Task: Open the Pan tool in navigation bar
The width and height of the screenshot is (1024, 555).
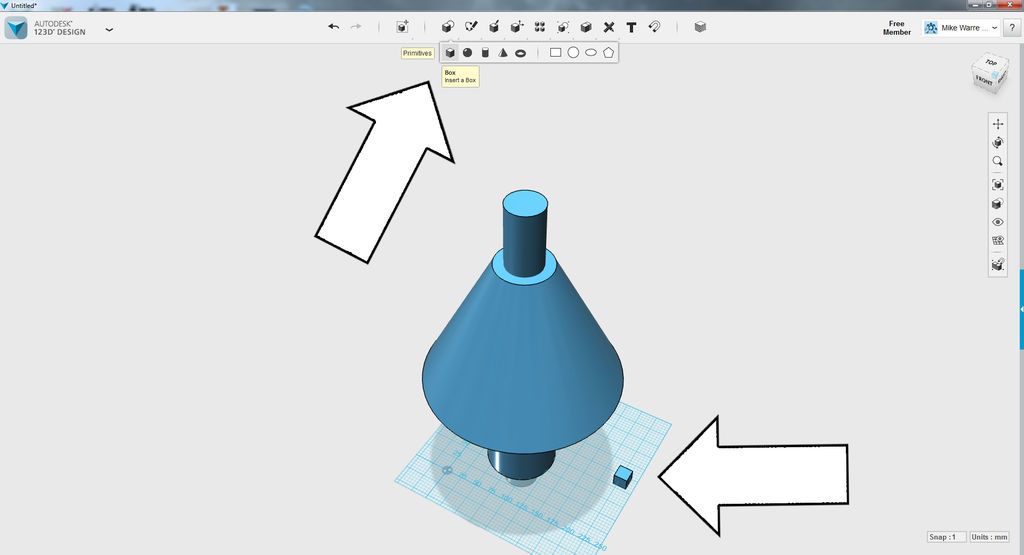Action: pos(997,123)
